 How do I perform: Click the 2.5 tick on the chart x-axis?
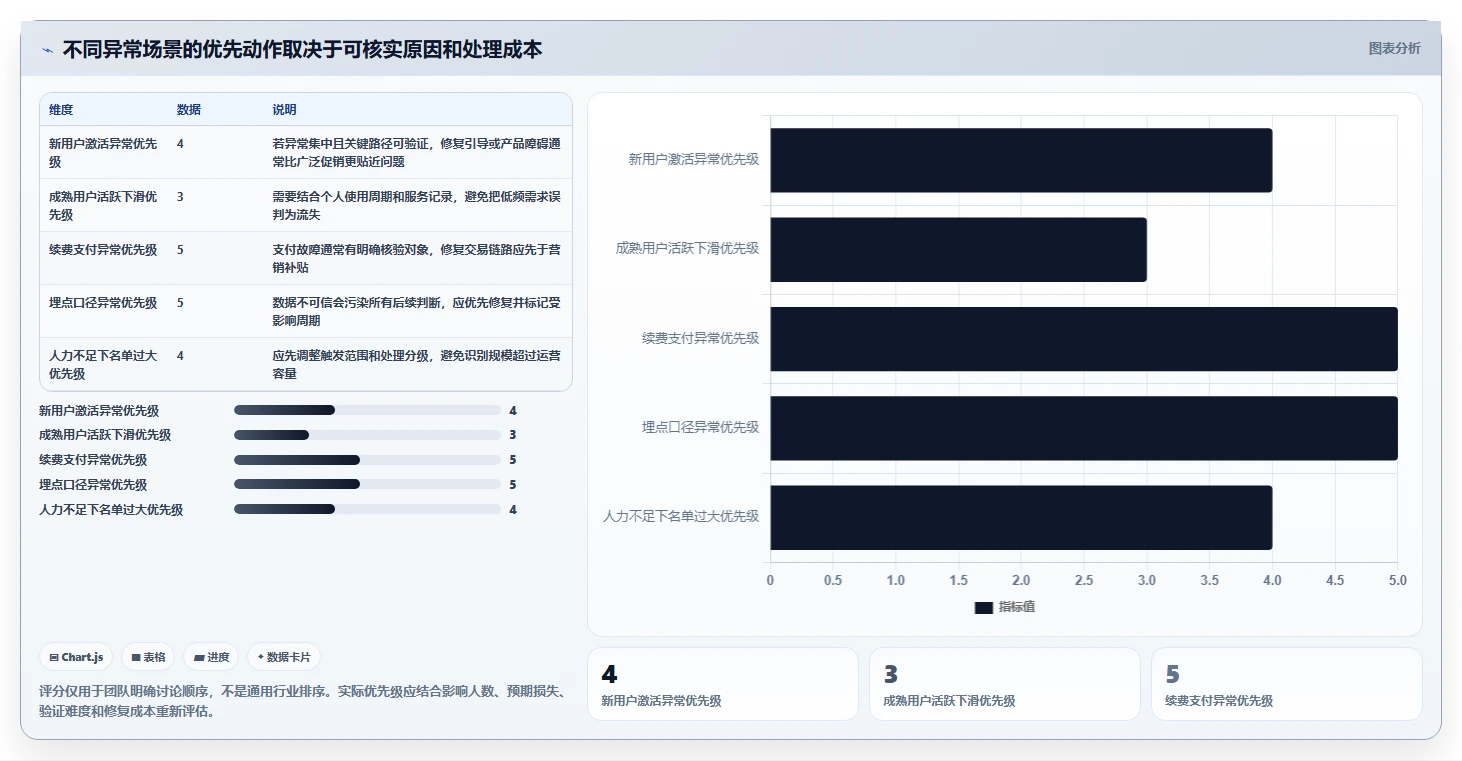point(1084,581)
